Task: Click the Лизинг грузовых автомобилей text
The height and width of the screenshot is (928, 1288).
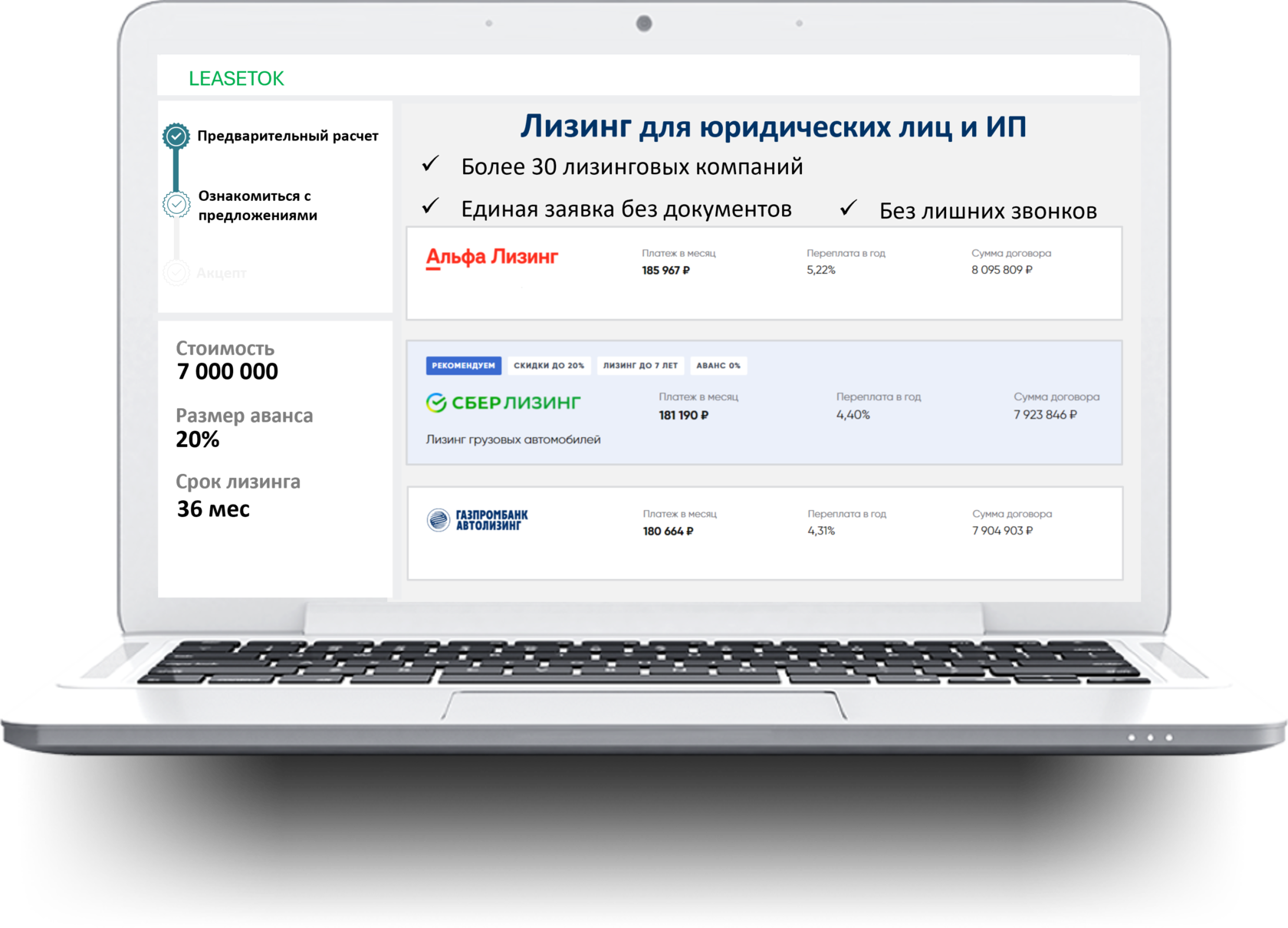Action: (513, 439)
